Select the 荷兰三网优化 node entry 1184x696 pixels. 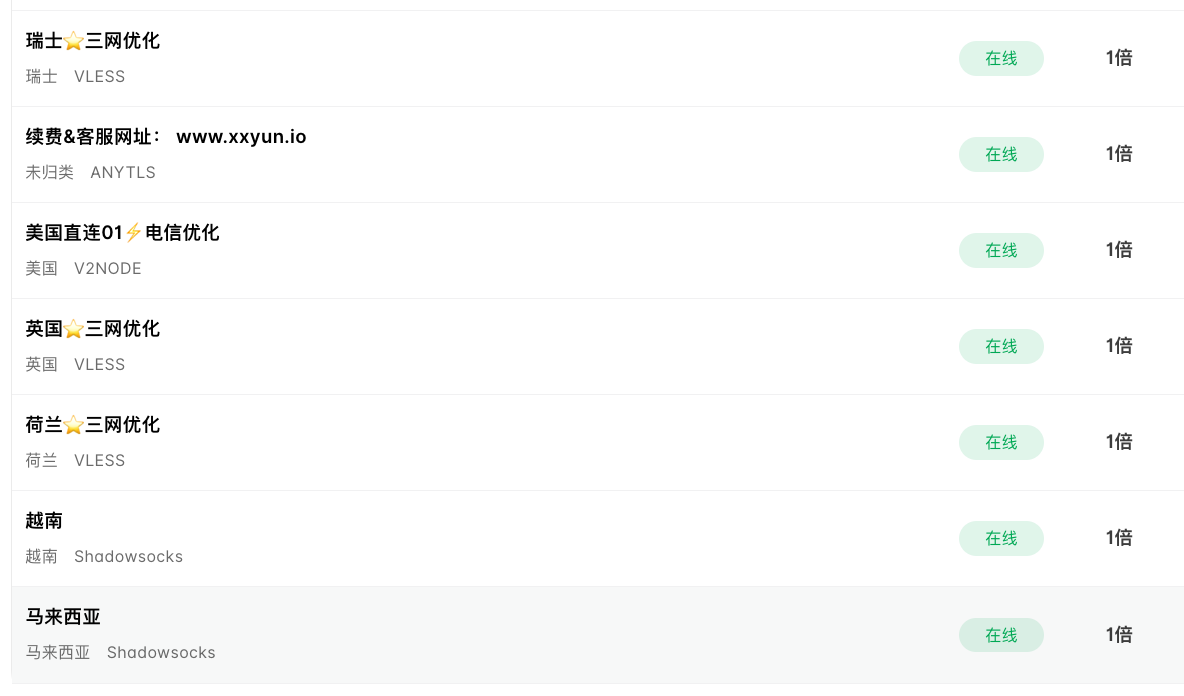click(x=597, y=442)
